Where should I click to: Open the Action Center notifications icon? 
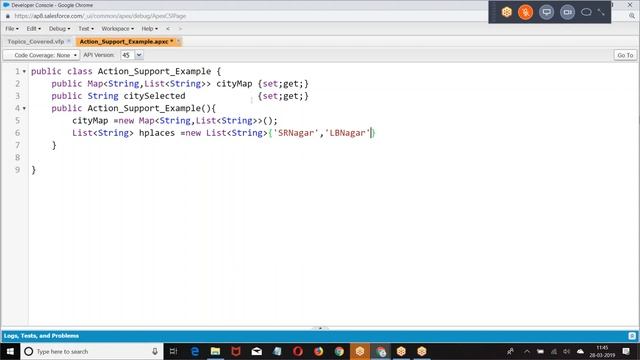[x=626, y=351]
